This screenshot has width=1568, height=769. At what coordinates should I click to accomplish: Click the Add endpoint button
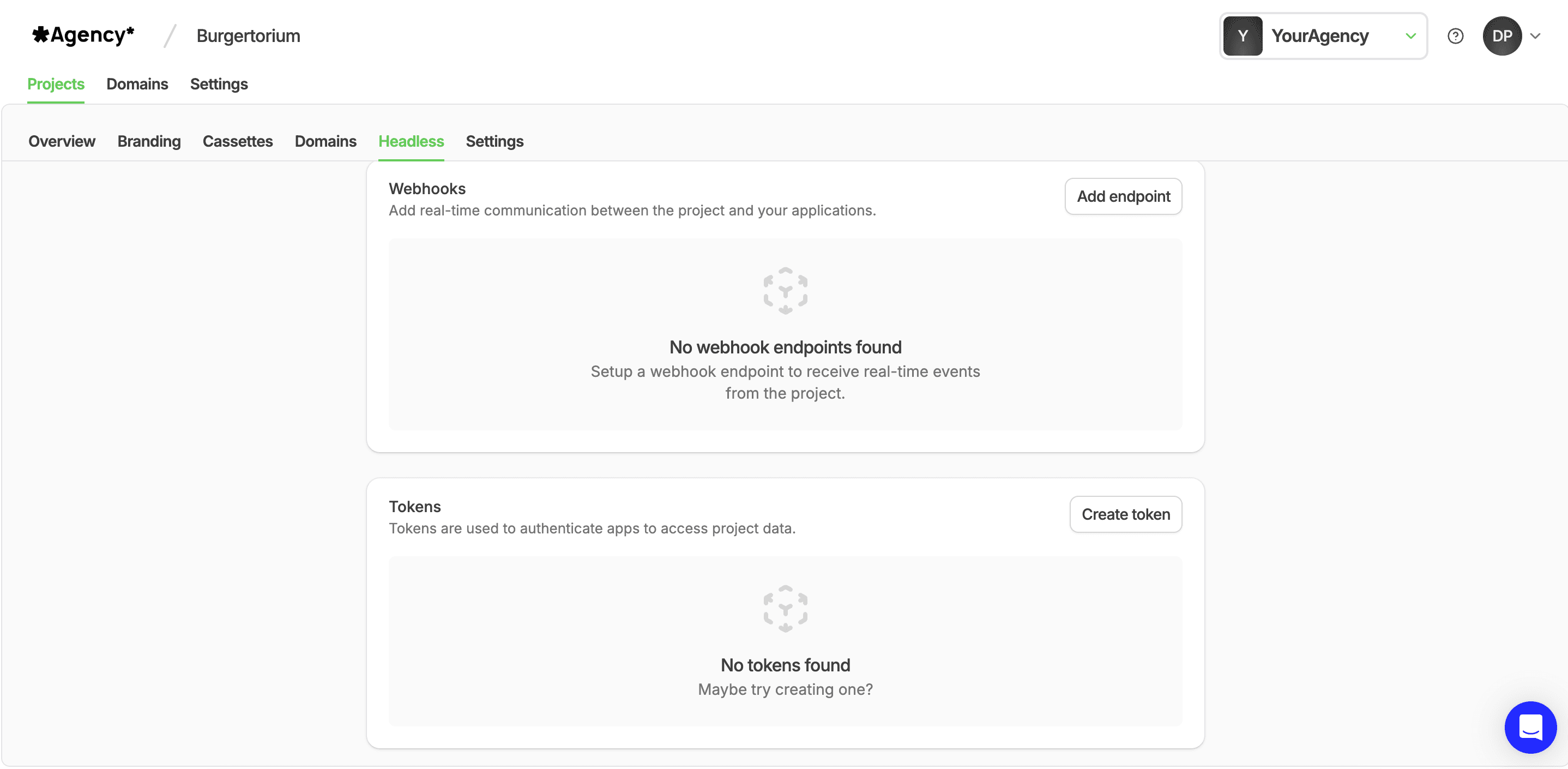(x=1123, y=196)
